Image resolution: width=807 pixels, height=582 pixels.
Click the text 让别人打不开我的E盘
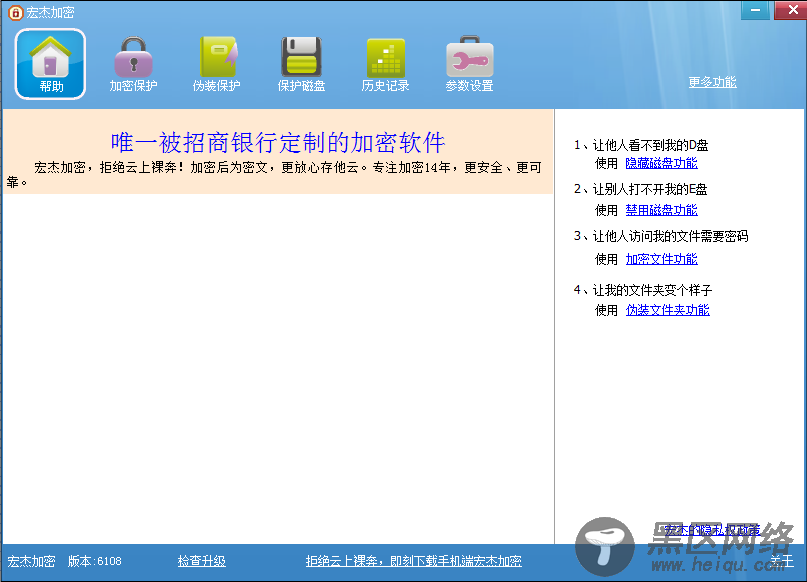pyautogui.click(x=650, y=189)
